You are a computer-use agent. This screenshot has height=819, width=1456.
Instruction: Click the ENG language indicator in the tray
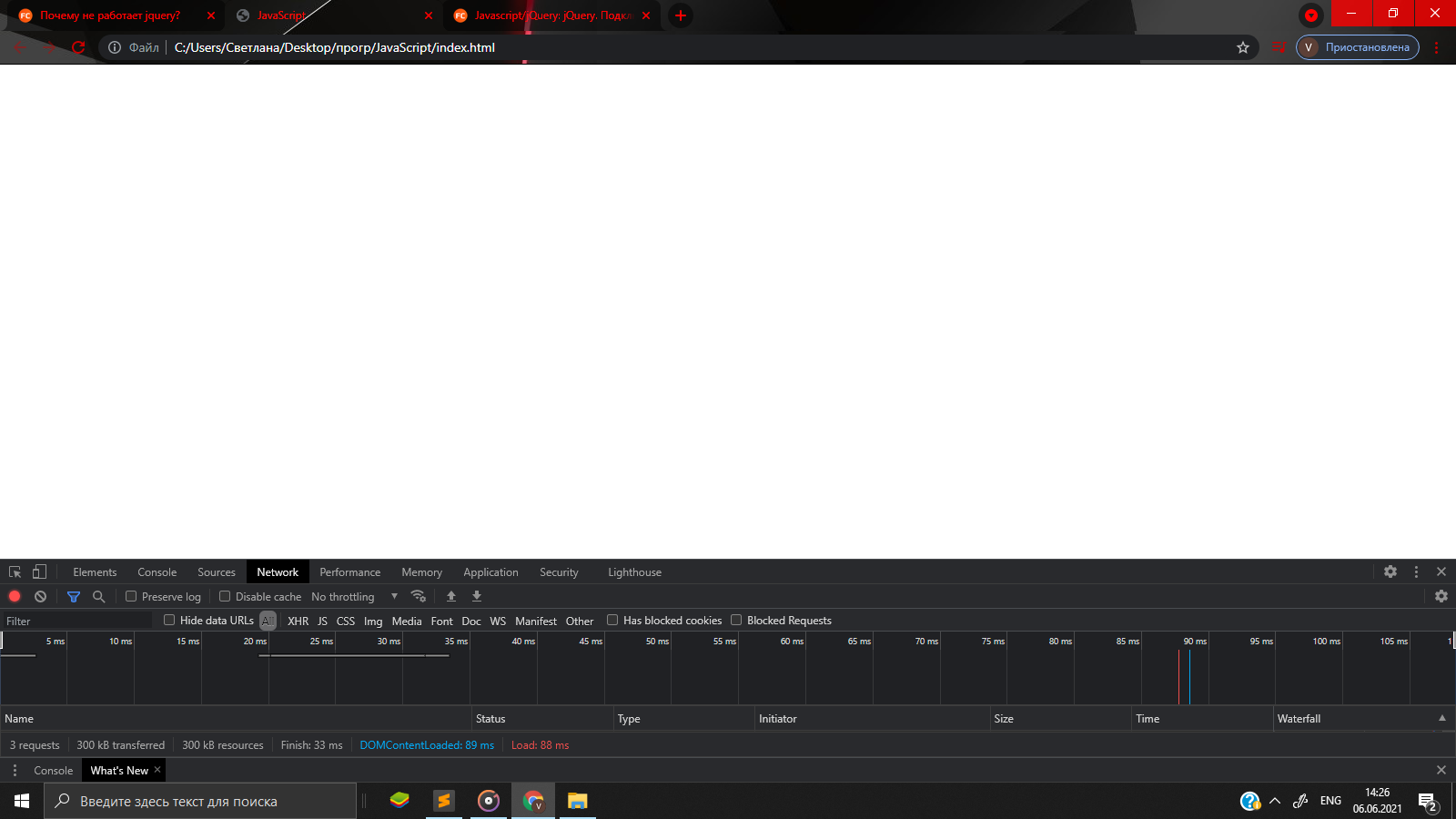click(x=1330, y=801)
